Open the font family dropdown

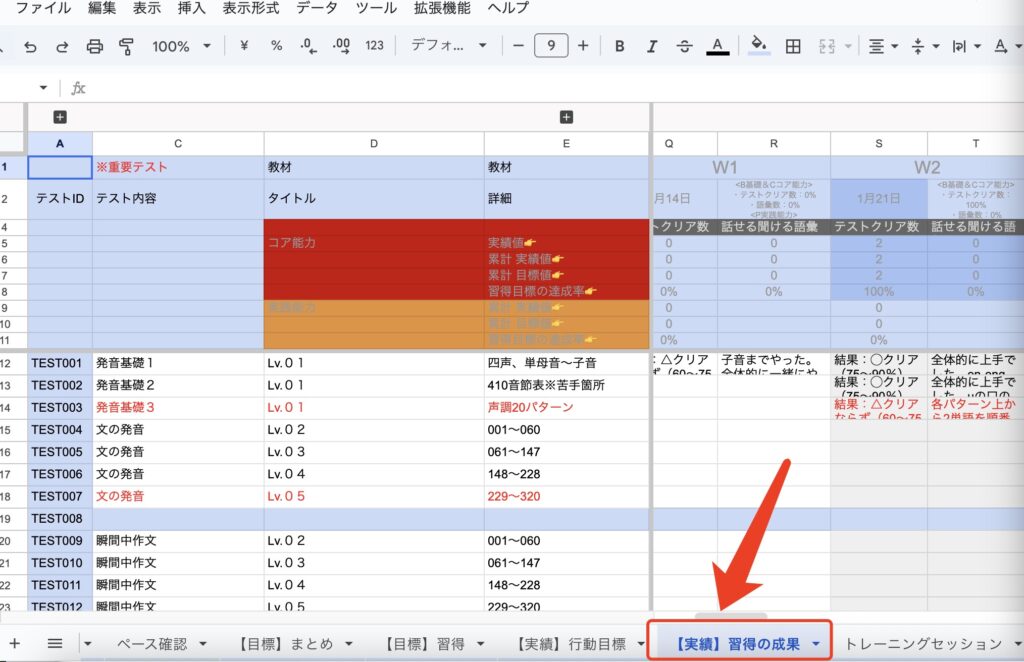point(448,46)
